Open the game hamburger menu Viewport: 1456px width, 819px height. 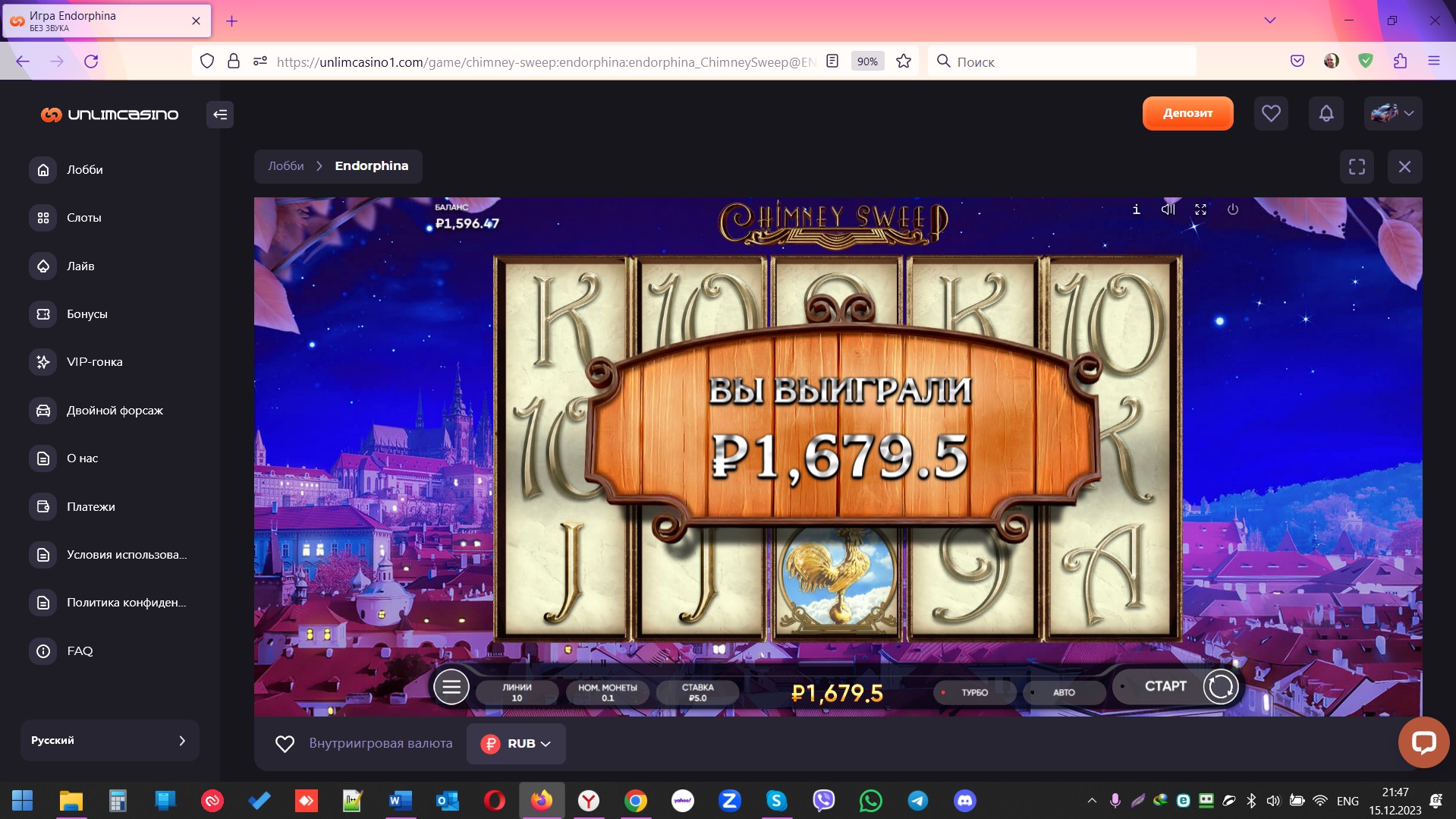click(x=451, y=688)
